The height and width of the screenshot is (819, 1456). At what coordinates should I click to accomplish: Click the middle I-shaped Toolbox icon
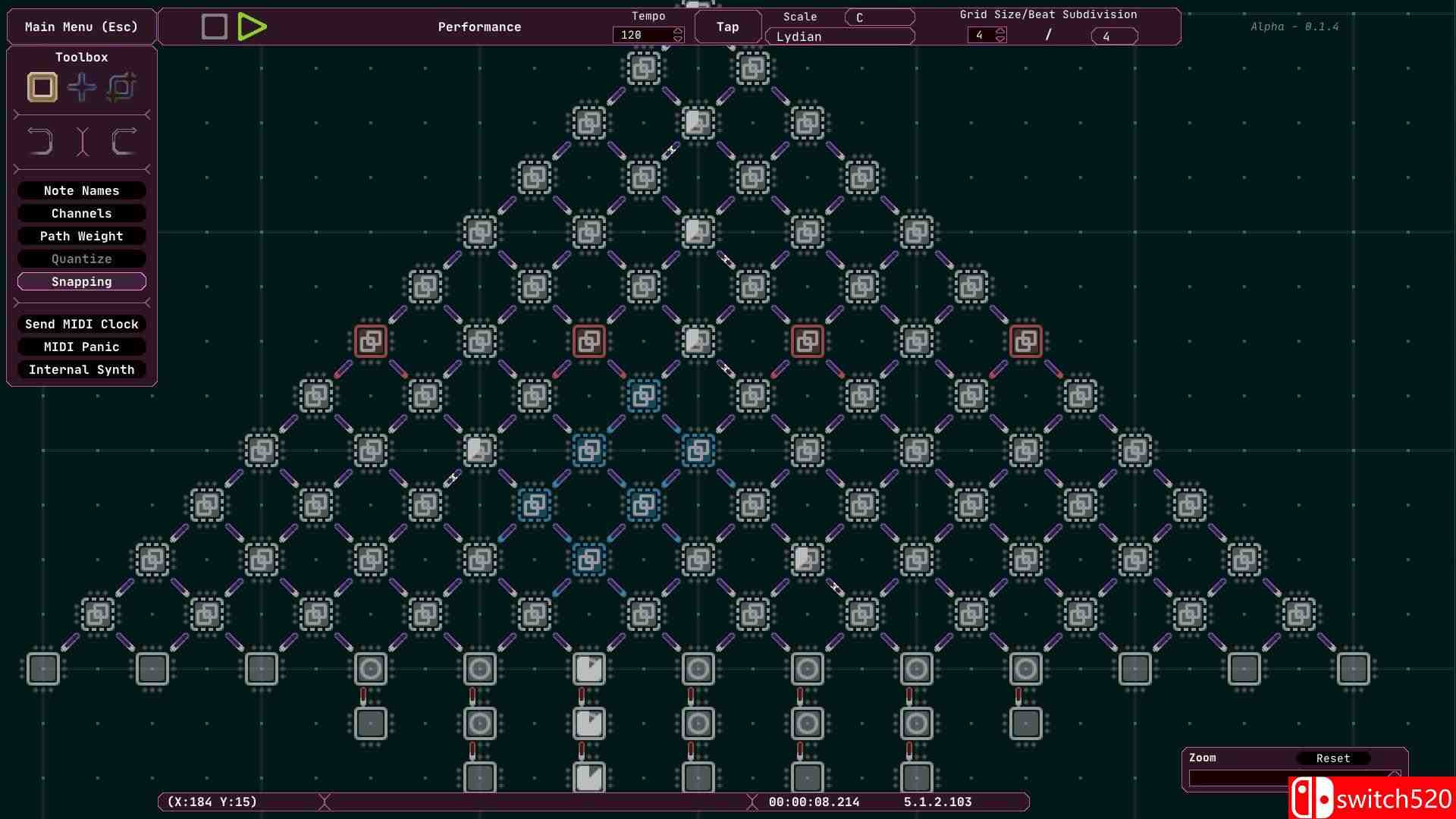click(82, 142)
